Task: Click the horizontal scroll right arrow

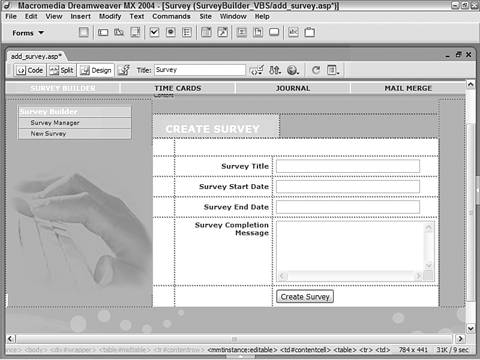Action: [460, 339]
